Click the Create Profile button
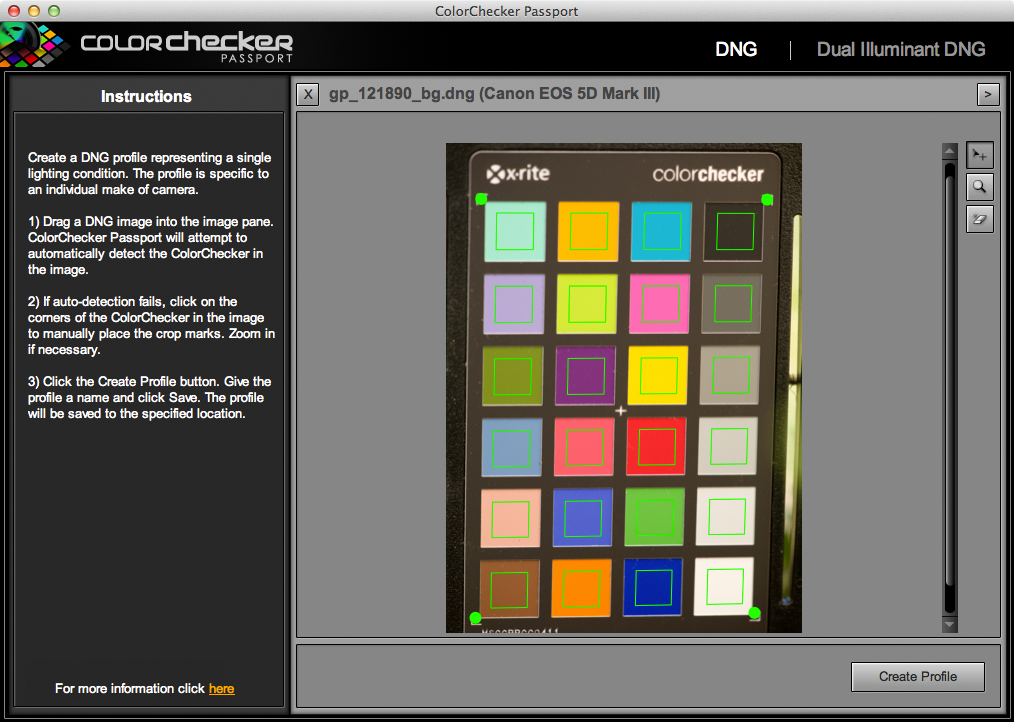The height and width of the screenshot is (722, 1014). (x=918, y=677)
